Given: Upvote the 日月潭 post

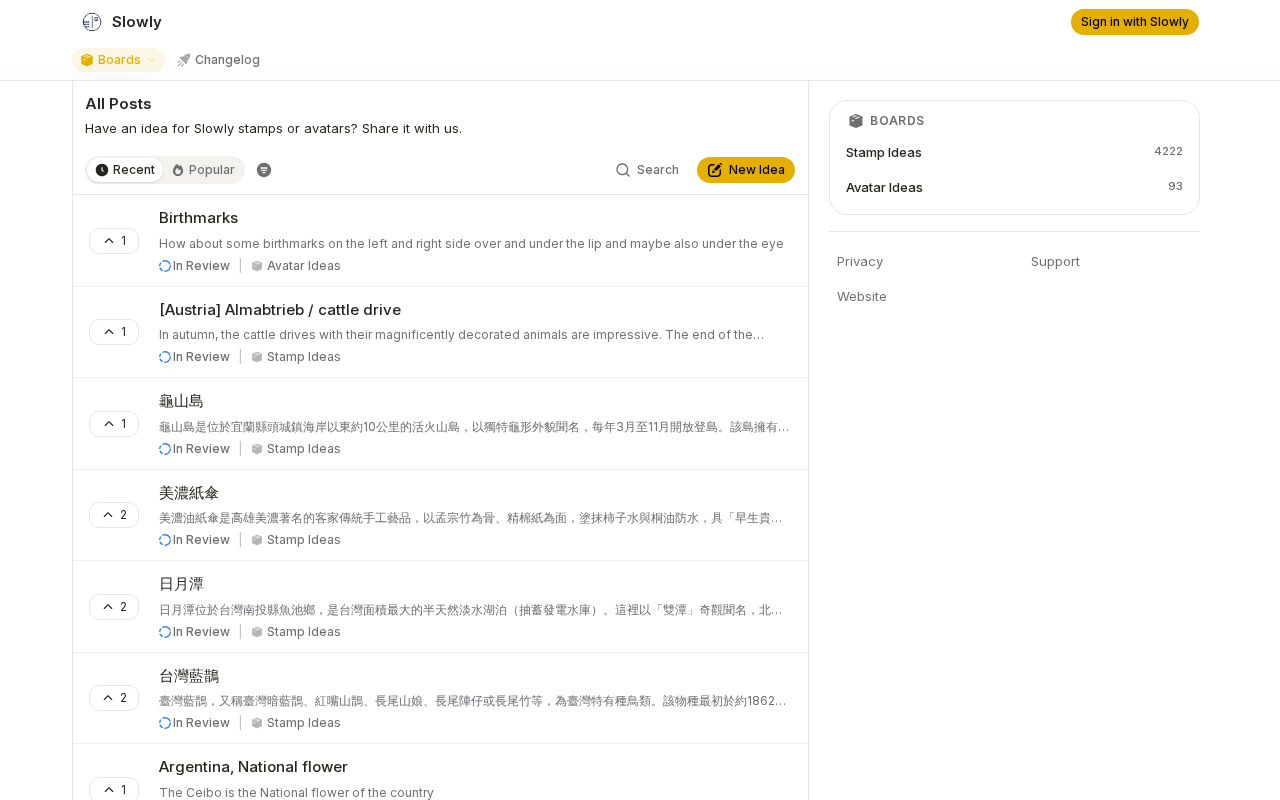Looking at the screenshot, I should coord(114,607).
